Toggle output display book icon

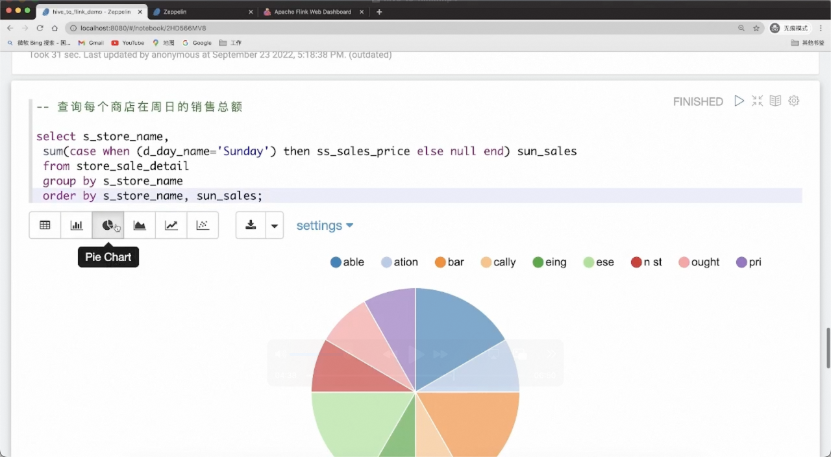(775, 101)
